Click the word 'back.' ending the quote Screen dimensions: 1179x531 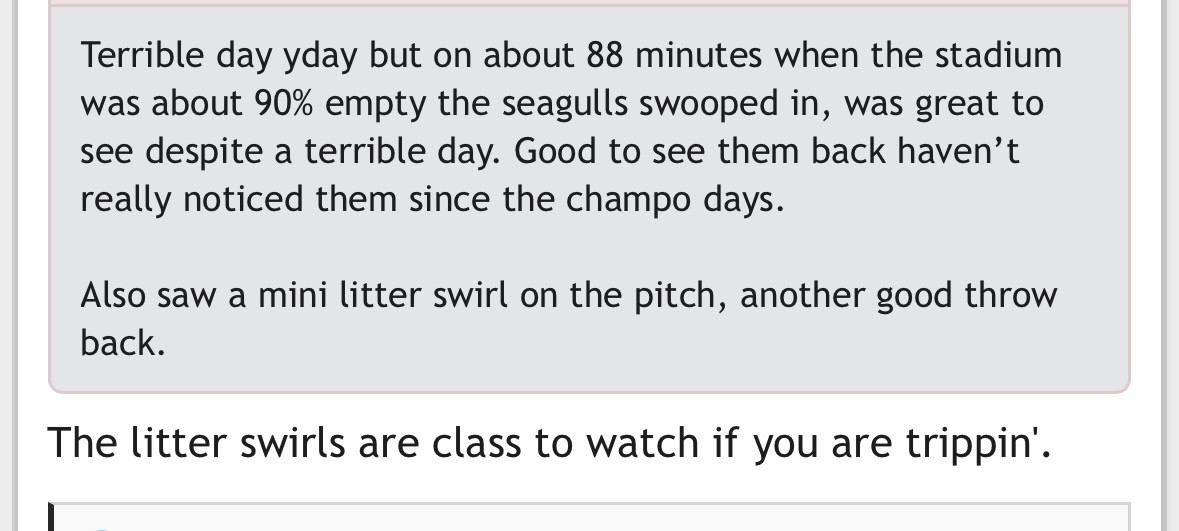tap(122, 343)
